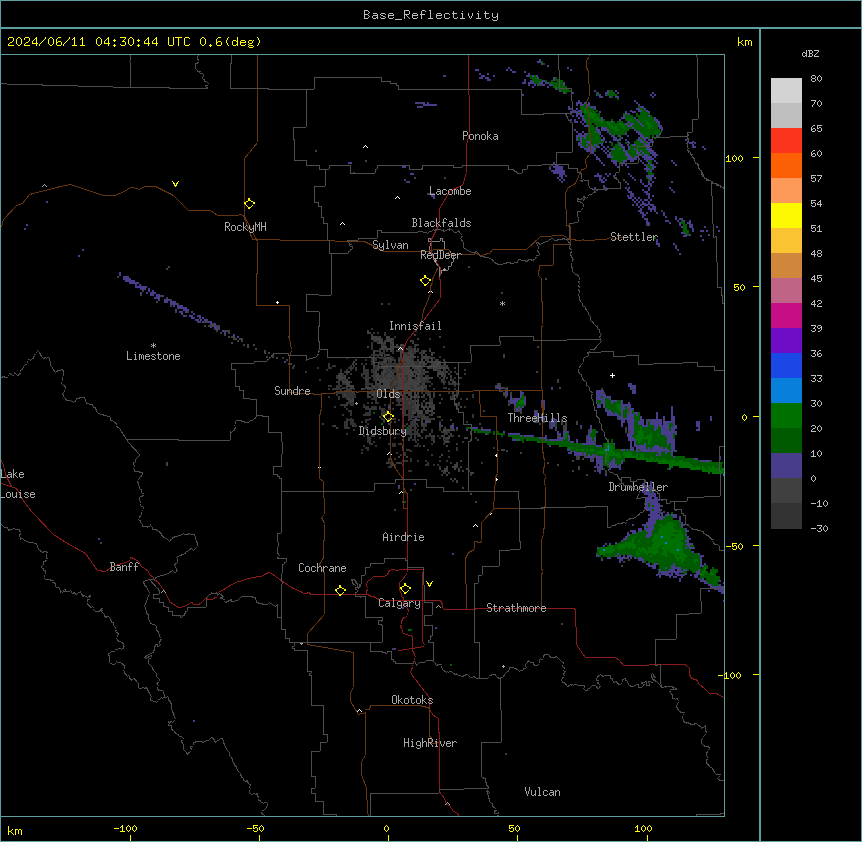The height and width of the screenshot is (842, 862).
Task: Click the Lake Louise label
Action: click(x=18, y=484)
